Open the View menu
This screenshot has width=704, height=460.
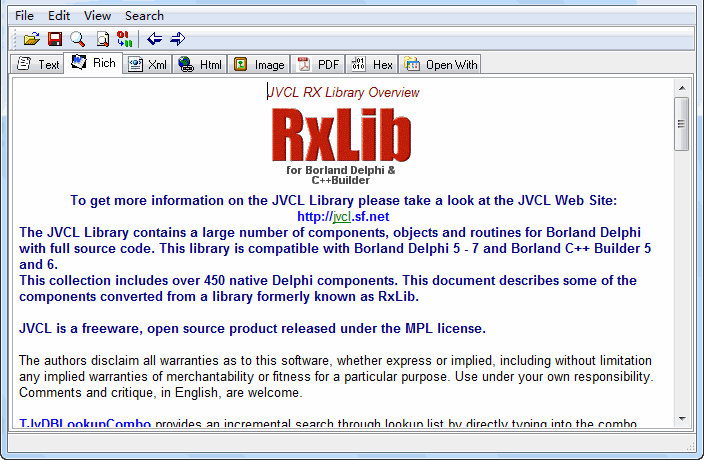click(97, 16)
